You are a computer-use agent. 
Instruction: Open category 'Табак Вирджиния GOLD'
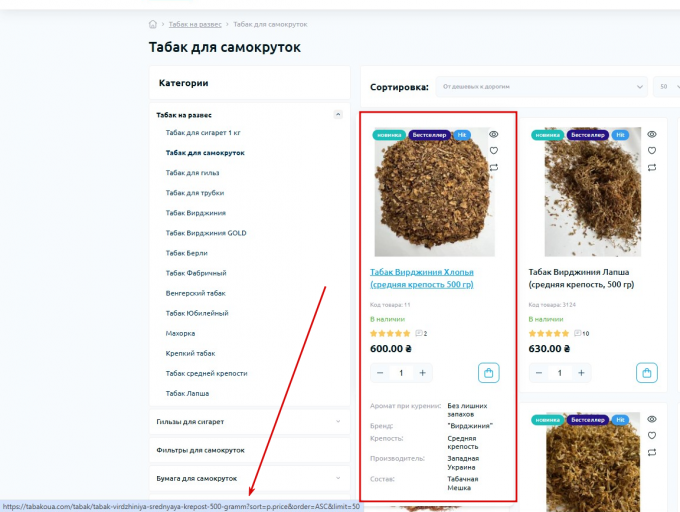pos(206,233)
